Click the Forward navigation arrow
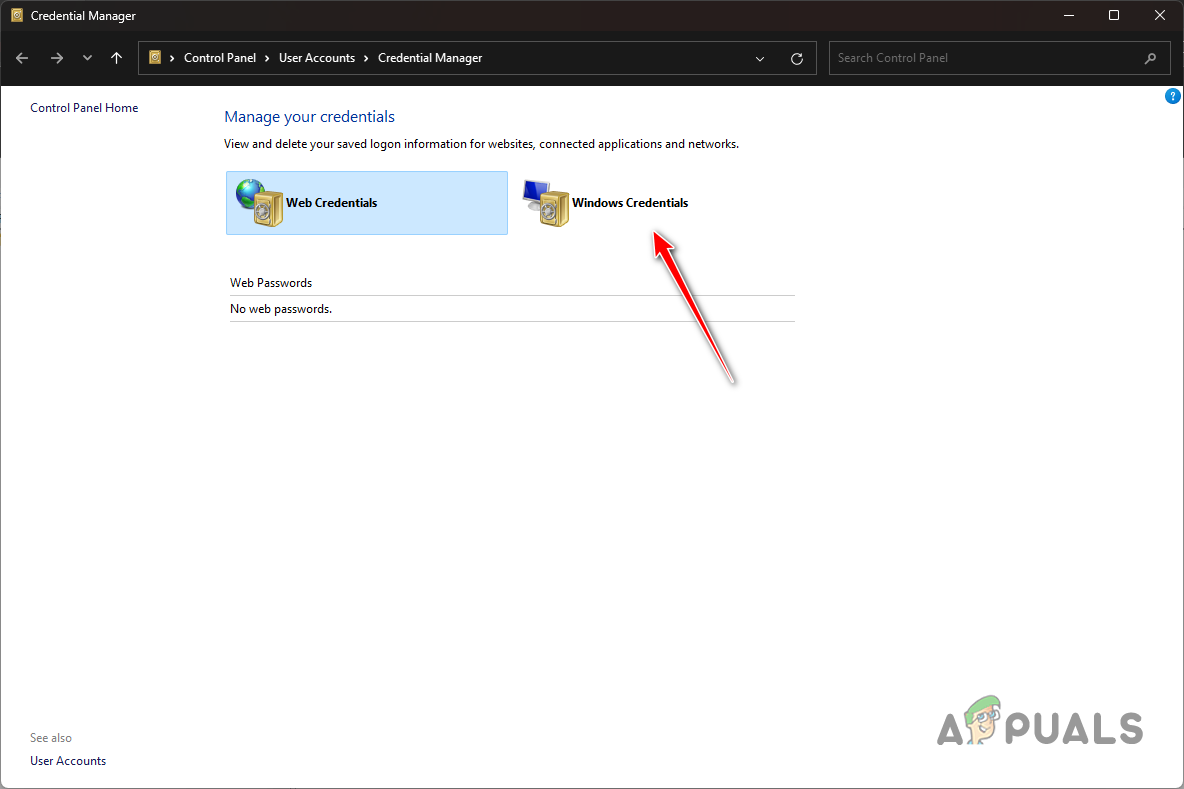1184x789 pixels. [x=57, y=58]
